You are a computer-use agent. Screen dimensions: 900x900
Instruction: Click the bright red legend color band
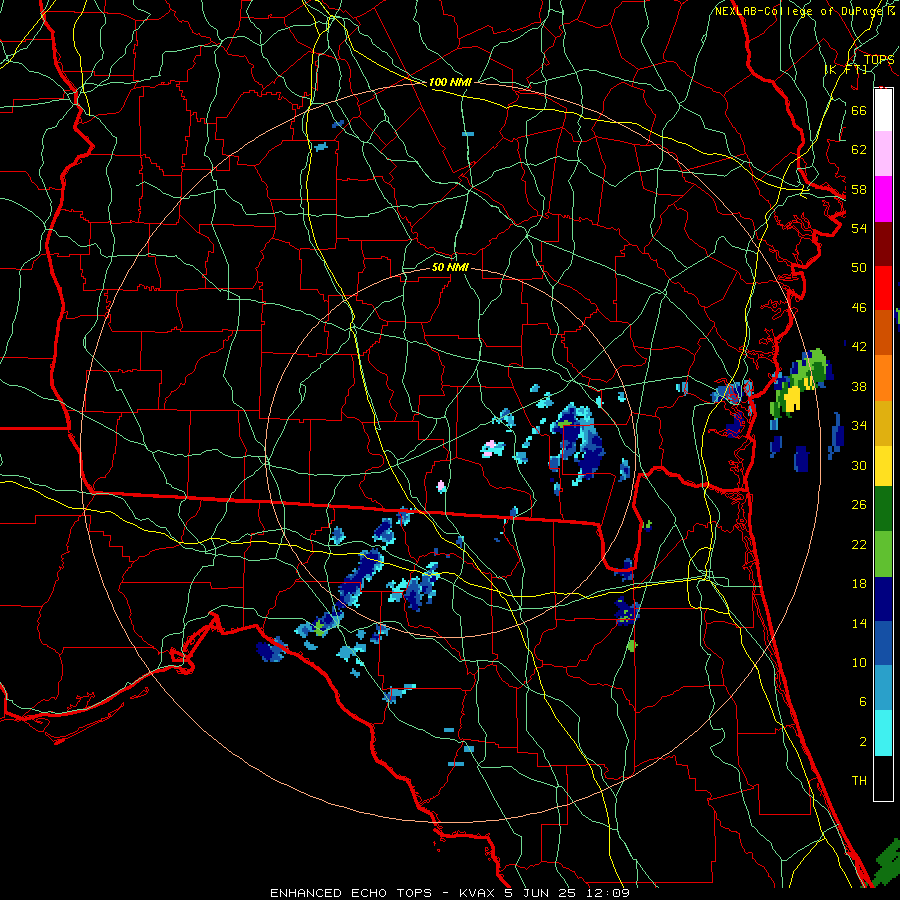pyautogui.click(x=883, y=288)
